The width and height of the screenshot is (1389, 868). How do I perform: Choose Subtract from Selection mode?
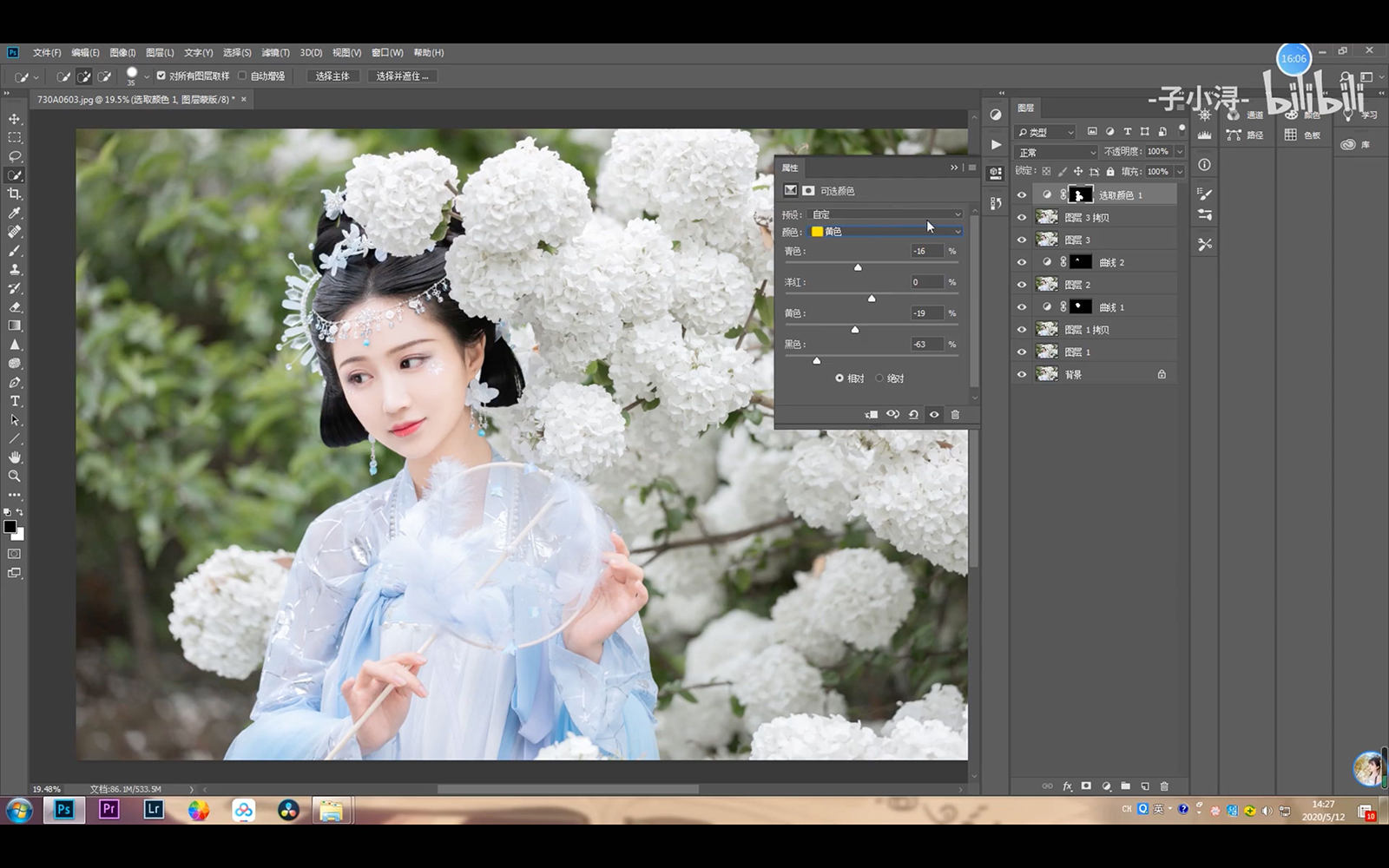point(104,76)
